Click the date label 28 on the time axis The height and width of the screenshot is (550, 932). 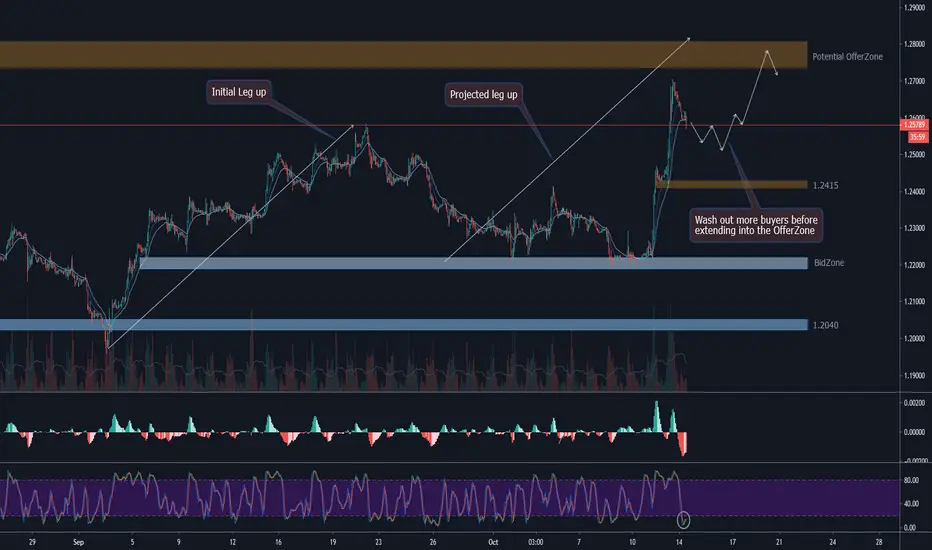click(x=879, y=542)
